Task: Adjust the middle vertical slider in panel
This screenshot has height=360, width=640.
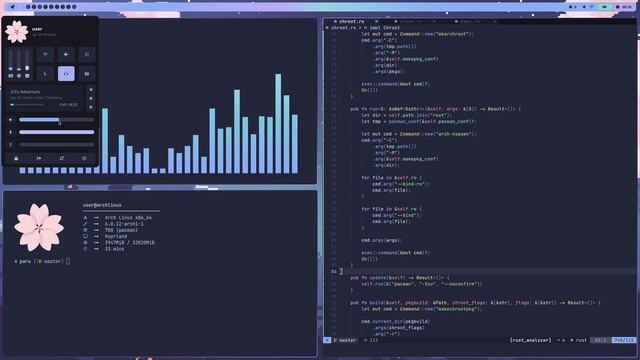Action: [19, 60]
